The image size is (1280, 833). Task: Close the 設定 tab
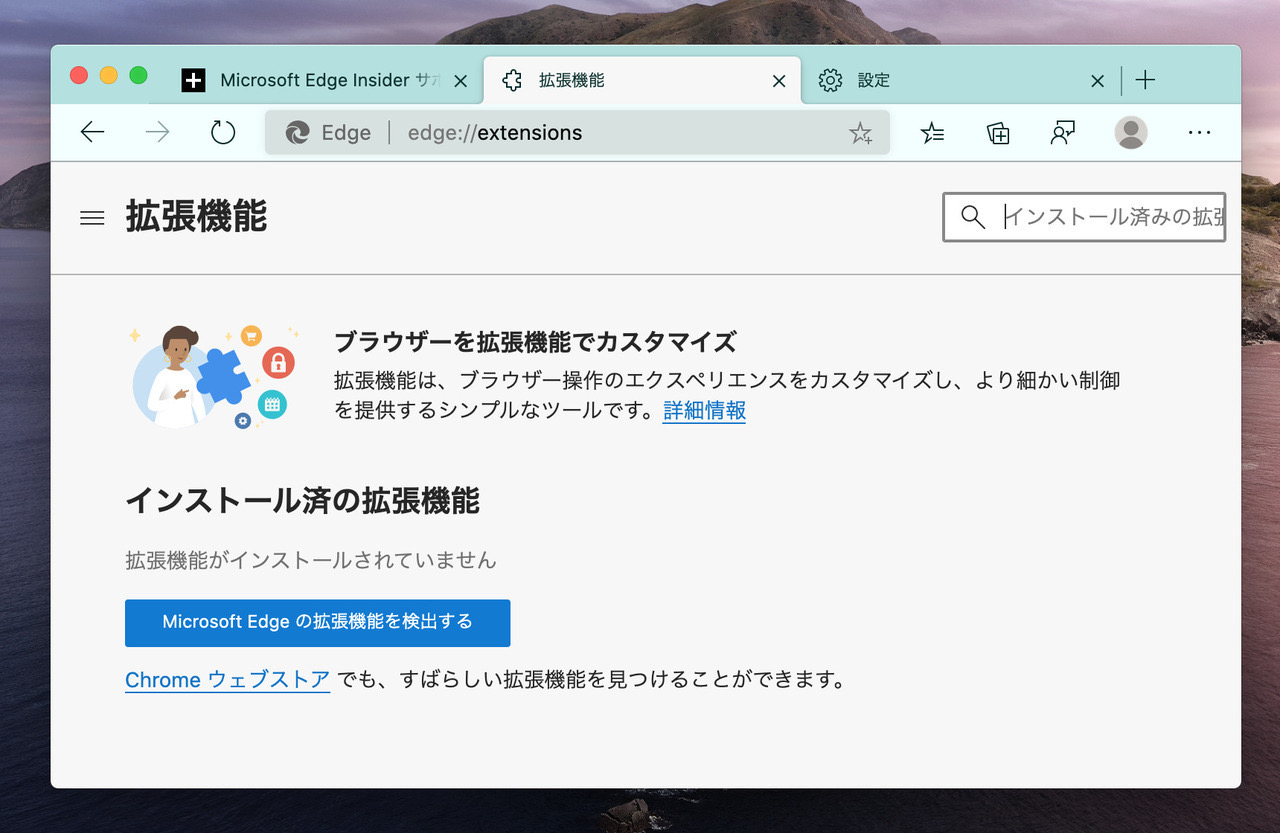[x=1097, y=81]
